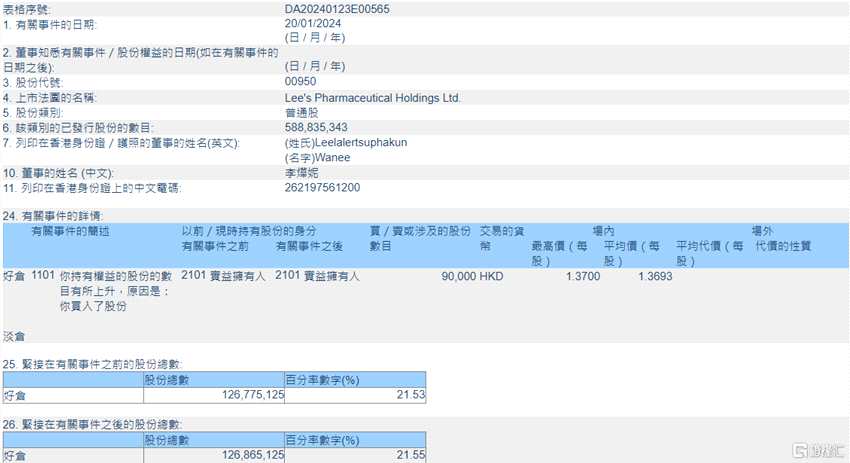This screenshot has height=463, width=850.
Task: Click highest price value 1.3700
Action: [583, 276]
